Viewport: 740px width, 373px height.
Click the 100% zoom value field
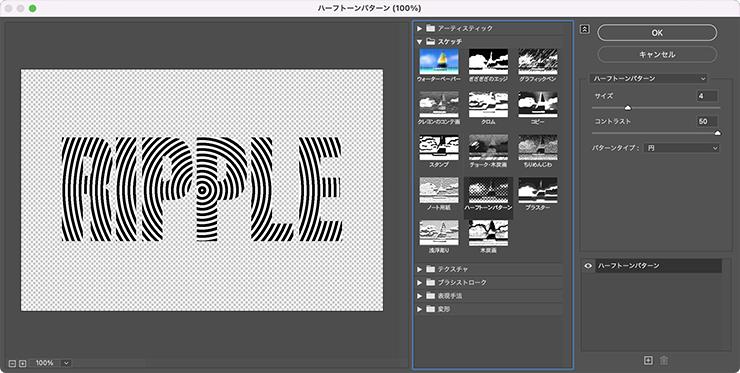[x=45, y=363]
